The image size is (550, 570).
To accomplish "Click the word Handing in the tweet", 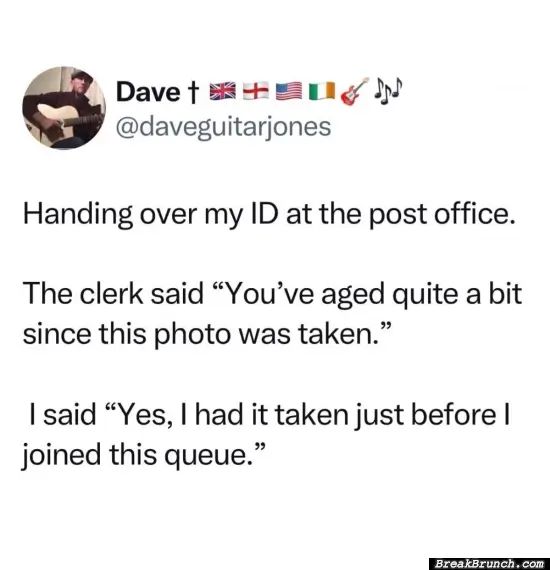I will point(78,215).
